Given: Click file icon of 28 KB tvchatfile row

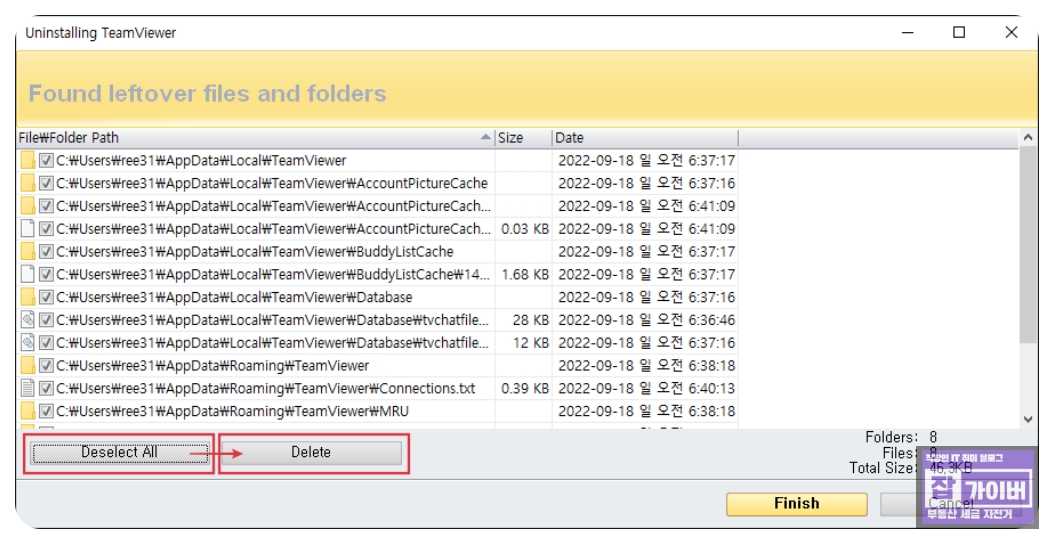Looking at the screenshot, I should click(x=28, y=321).
